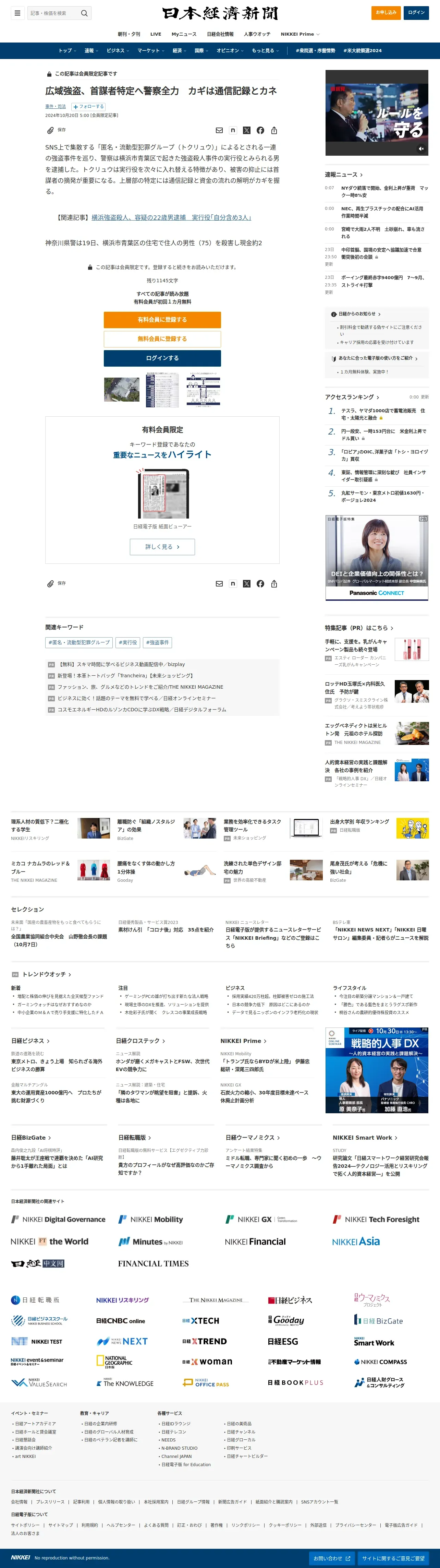440x1568 pixels.
Task: Expand the 国際 navigation dropdown
Action: pos(201,50)
